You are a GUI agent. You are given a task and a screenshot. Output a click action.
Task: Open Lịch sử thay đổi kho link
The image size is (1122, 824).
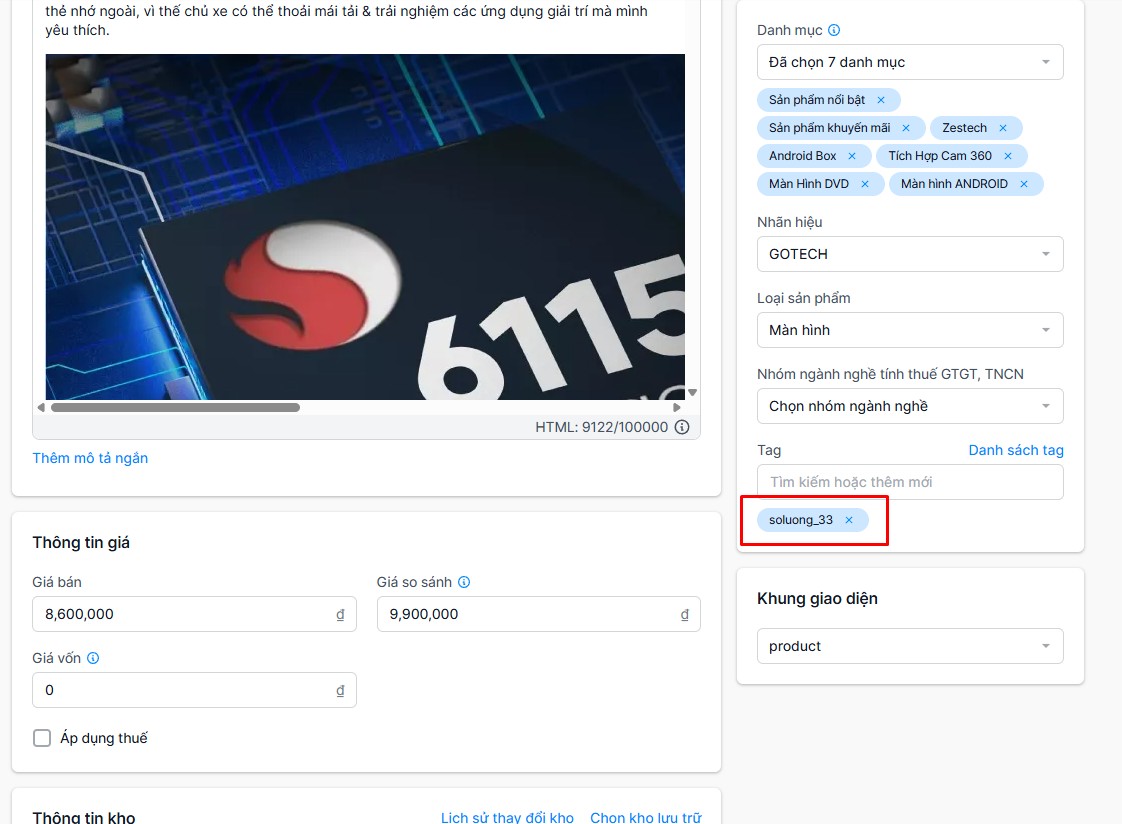(x=507, y=818)
